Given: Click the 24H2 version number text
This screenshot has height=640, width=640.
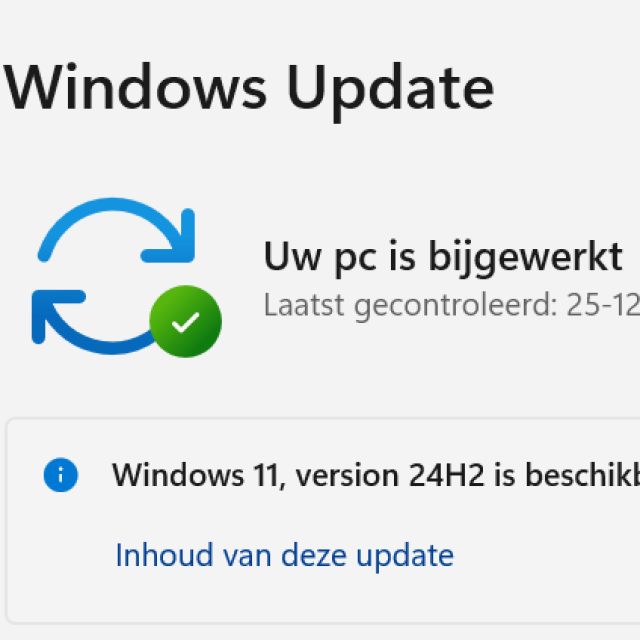Looking at the screenshot, I should 447,475.
